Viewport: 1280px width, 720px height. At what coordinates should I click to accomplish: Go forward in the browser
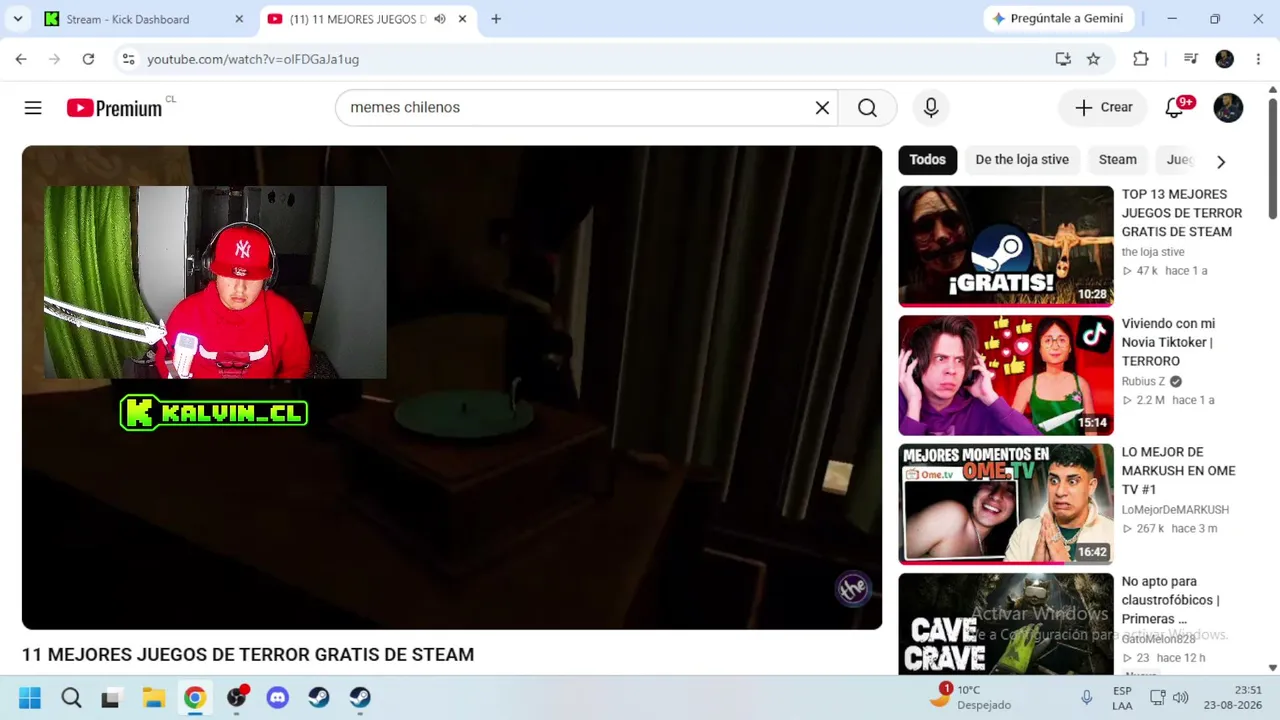pyautogui.click(x=55, y=59)
